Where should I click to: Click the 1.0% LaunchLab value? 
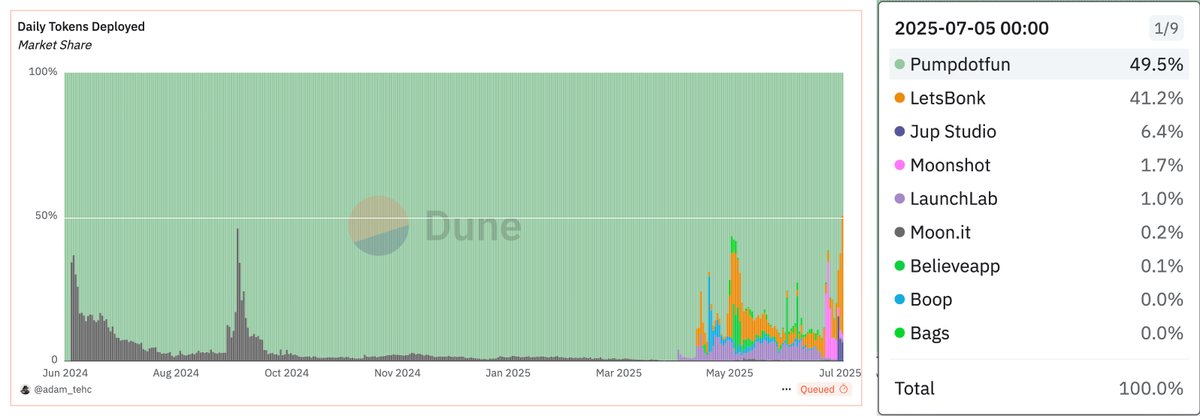pyautogui.click(x=1163, y=198)
